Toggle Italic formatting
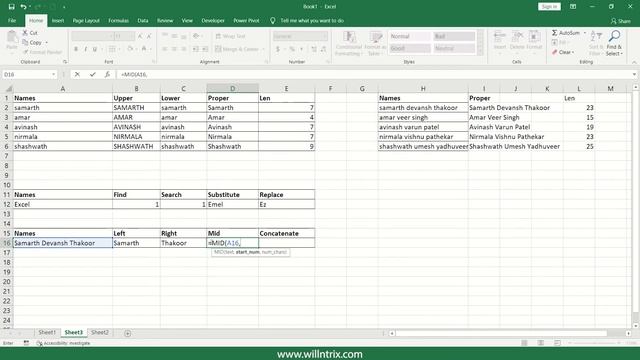 tap(85, 49)
